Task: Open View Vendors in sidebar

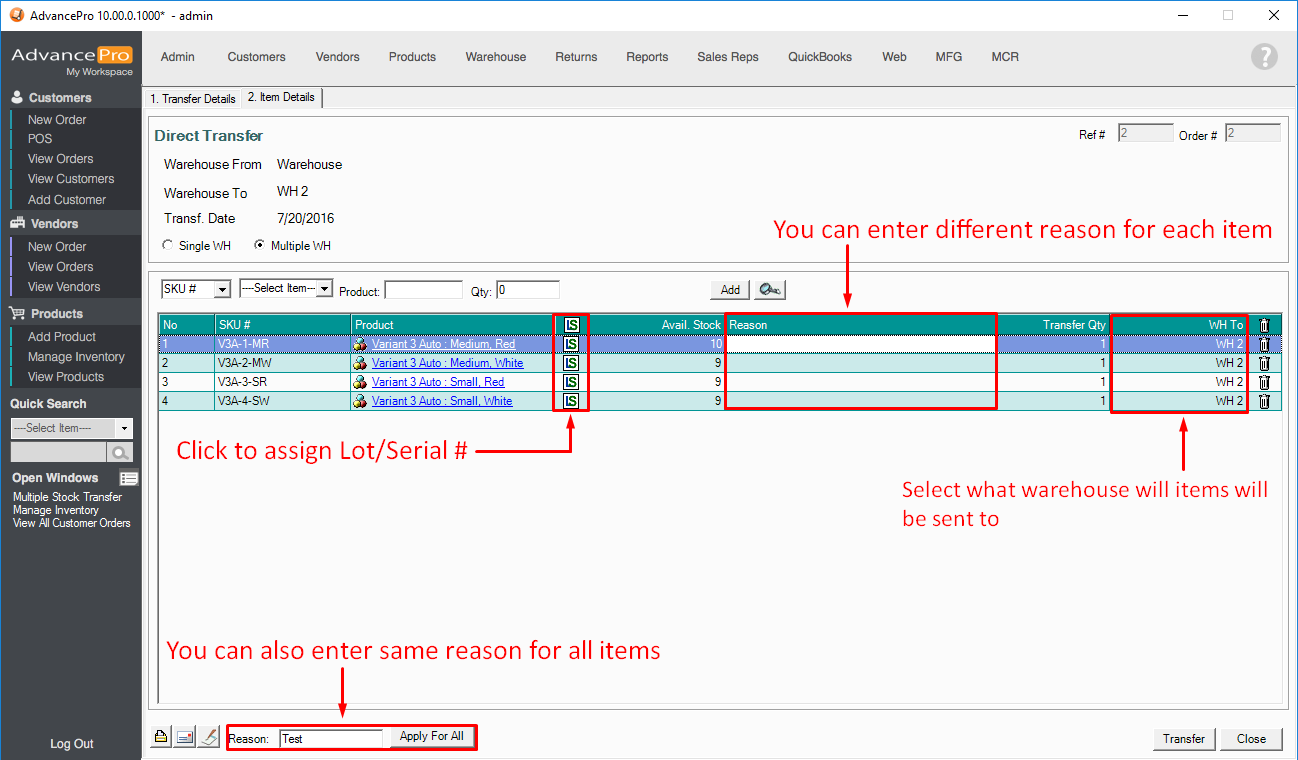Action: coord(64,287)
